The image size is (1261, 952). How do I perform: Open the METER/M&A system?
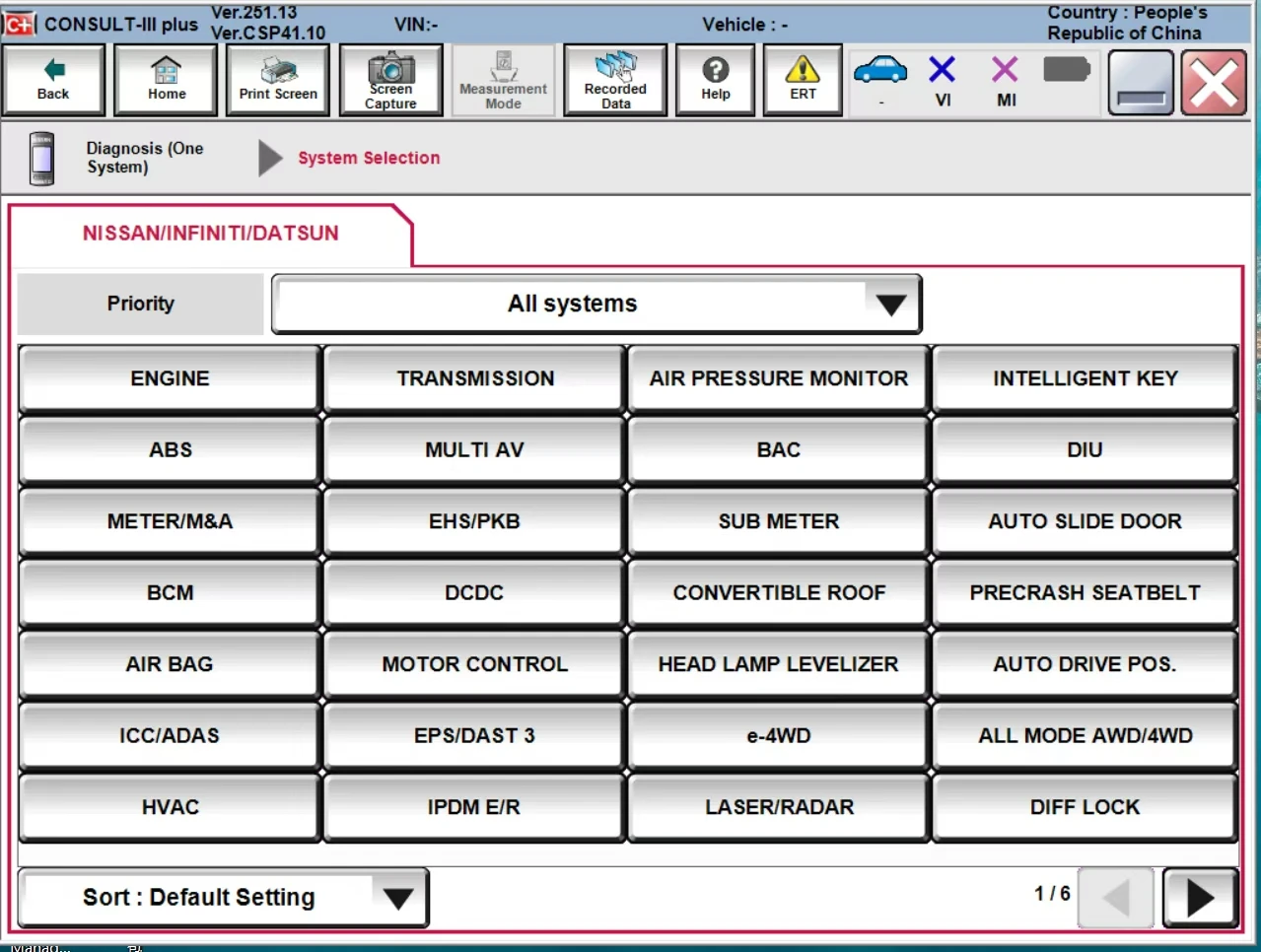[x=170, y=521]
